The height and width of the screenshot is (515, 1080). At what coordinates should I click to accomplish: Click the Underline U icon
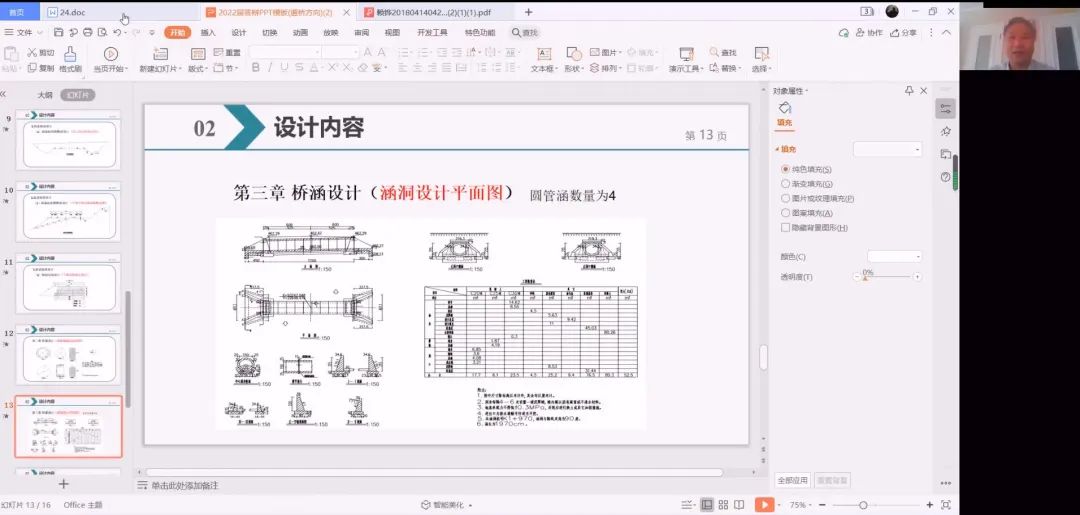pyautogui.click(x=284, y=67)
